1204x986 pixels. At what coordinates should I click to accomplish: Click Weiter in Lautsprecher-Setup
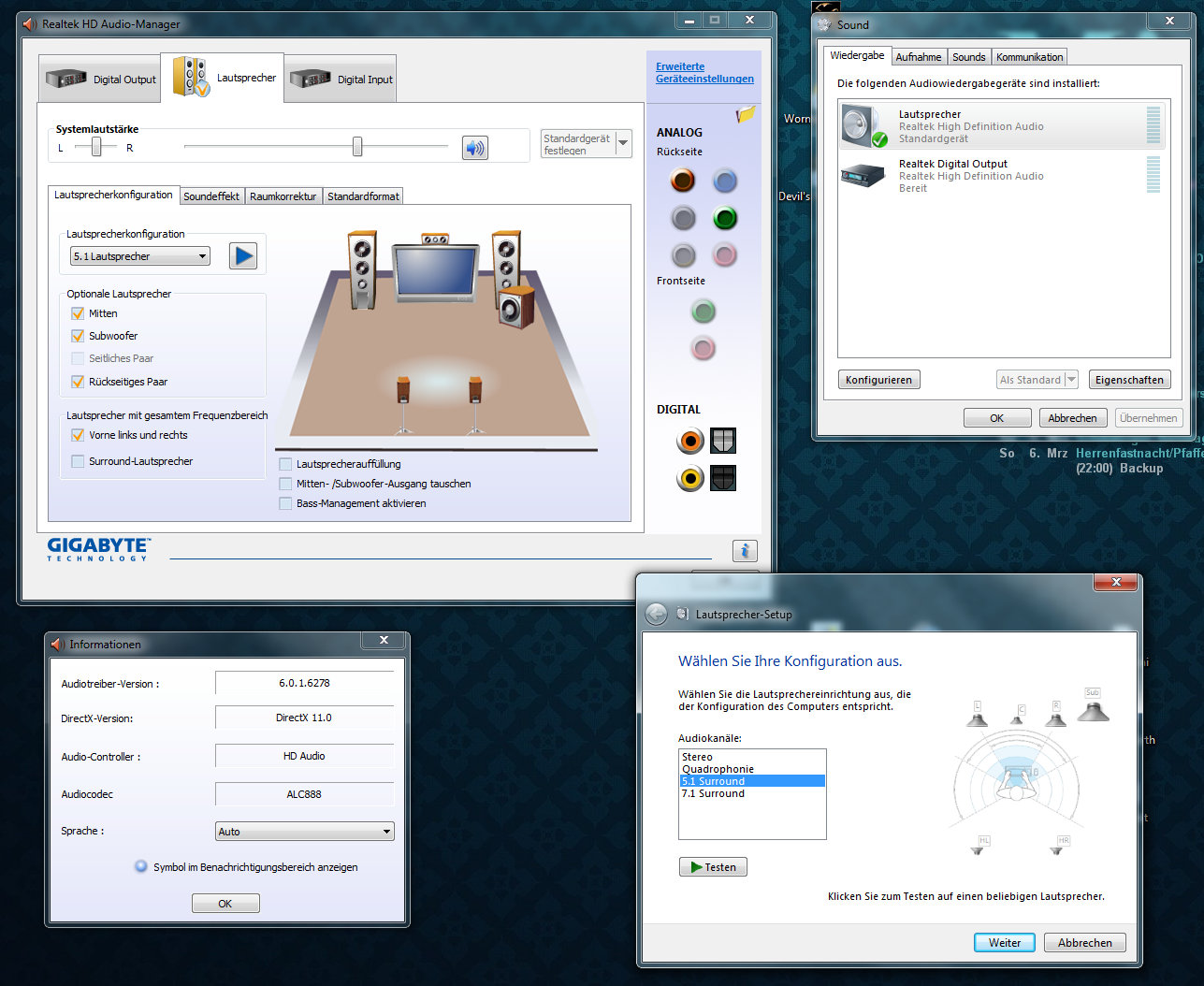click(1005, 943)
